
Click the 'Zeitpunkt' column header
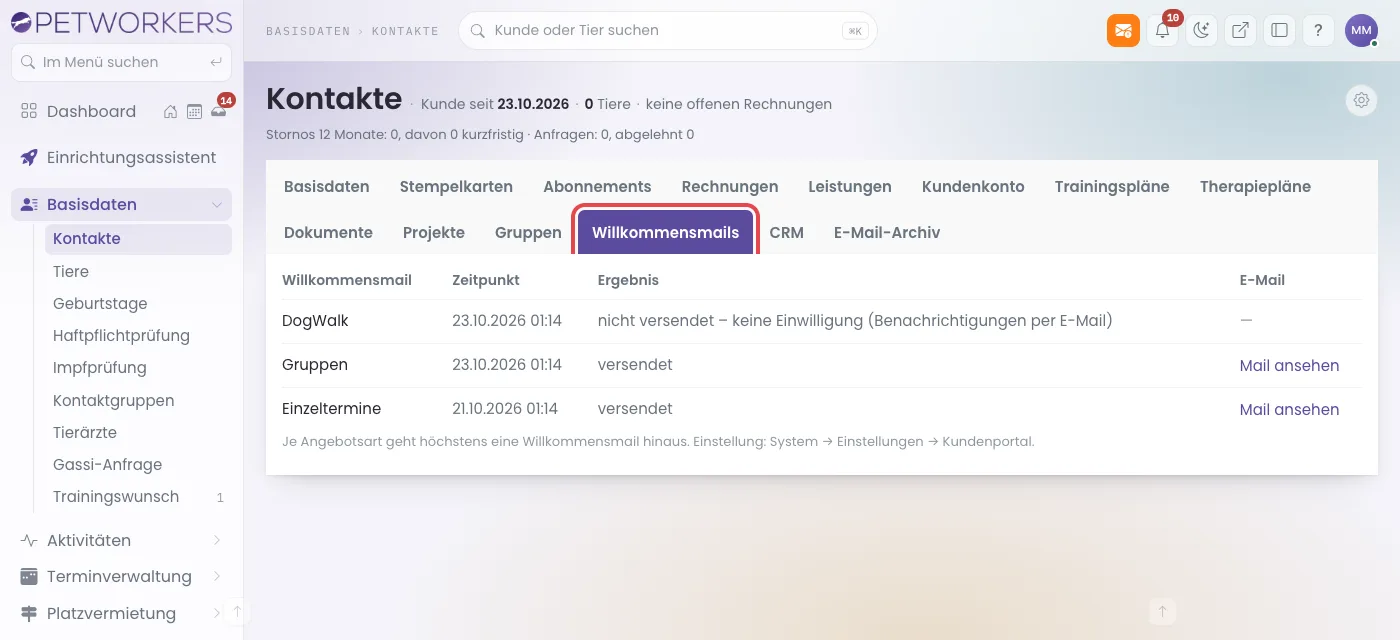[x=486, y=280]
